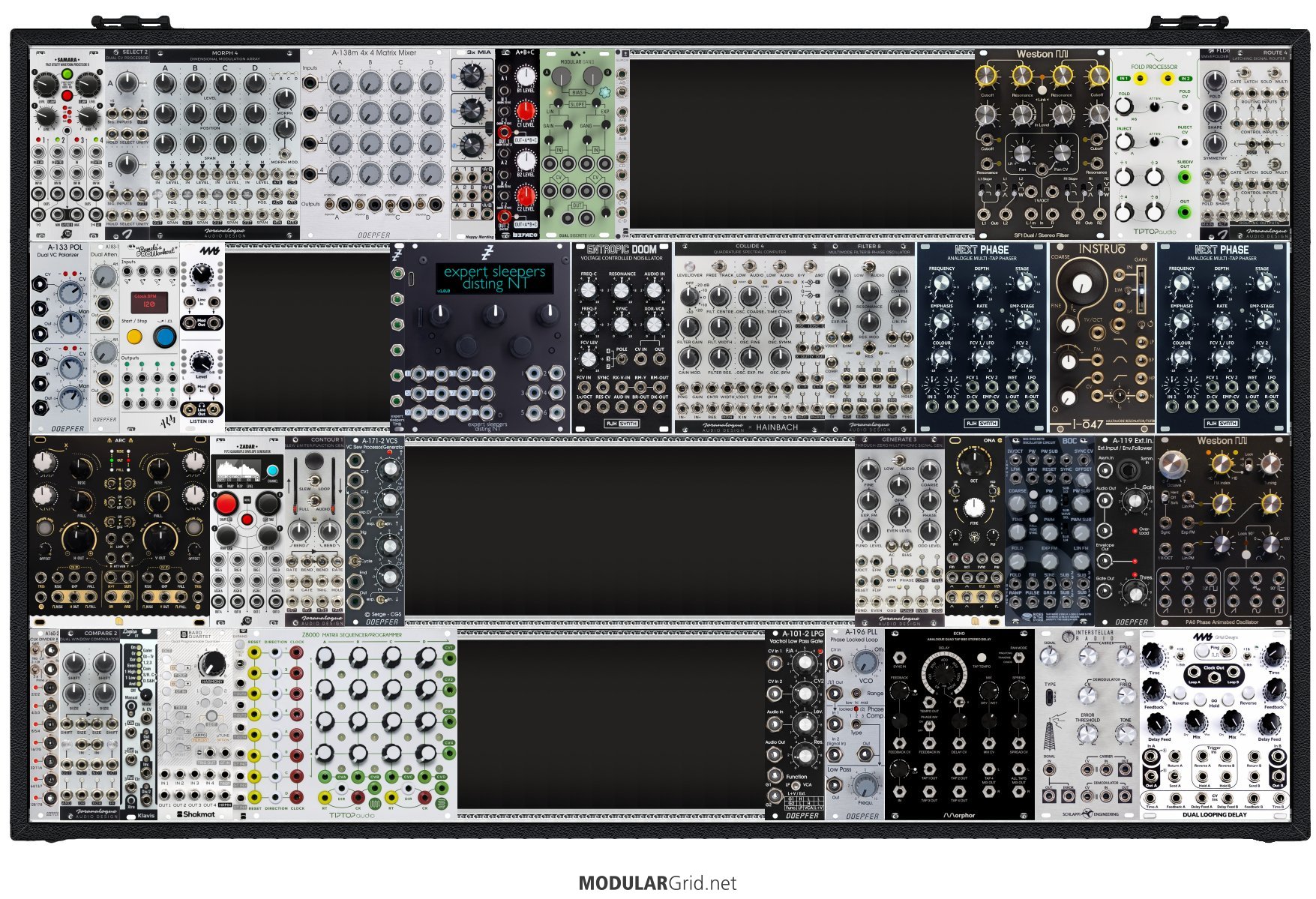Select the narrow expert sleepers TMB expander module

[x=397, y=337]
